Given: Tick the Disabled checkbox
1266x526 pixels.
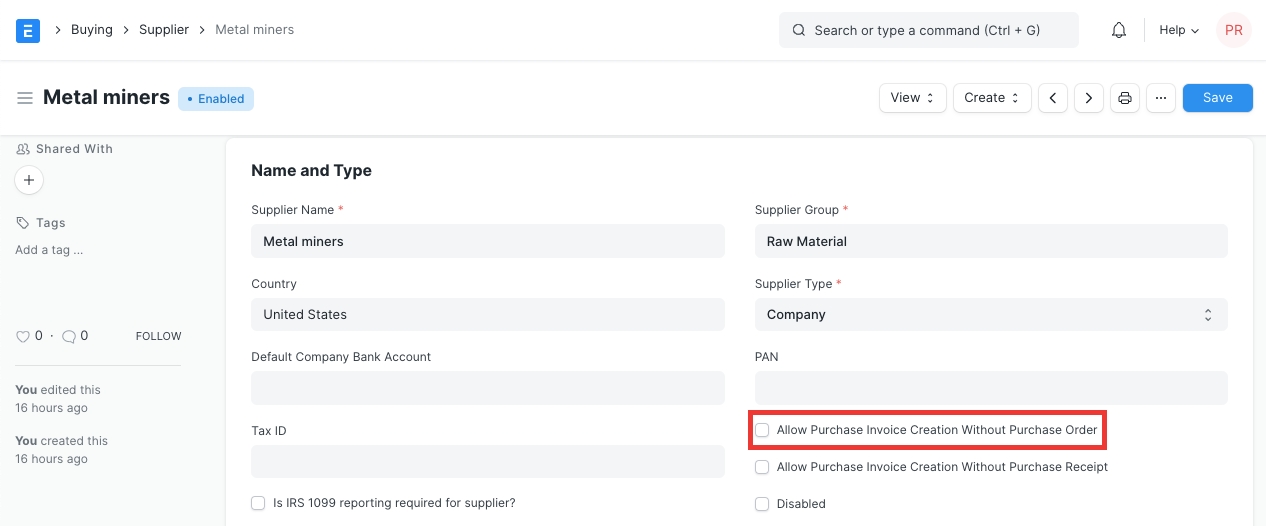Looking at the screenshot, I should (x=763, y=504).
